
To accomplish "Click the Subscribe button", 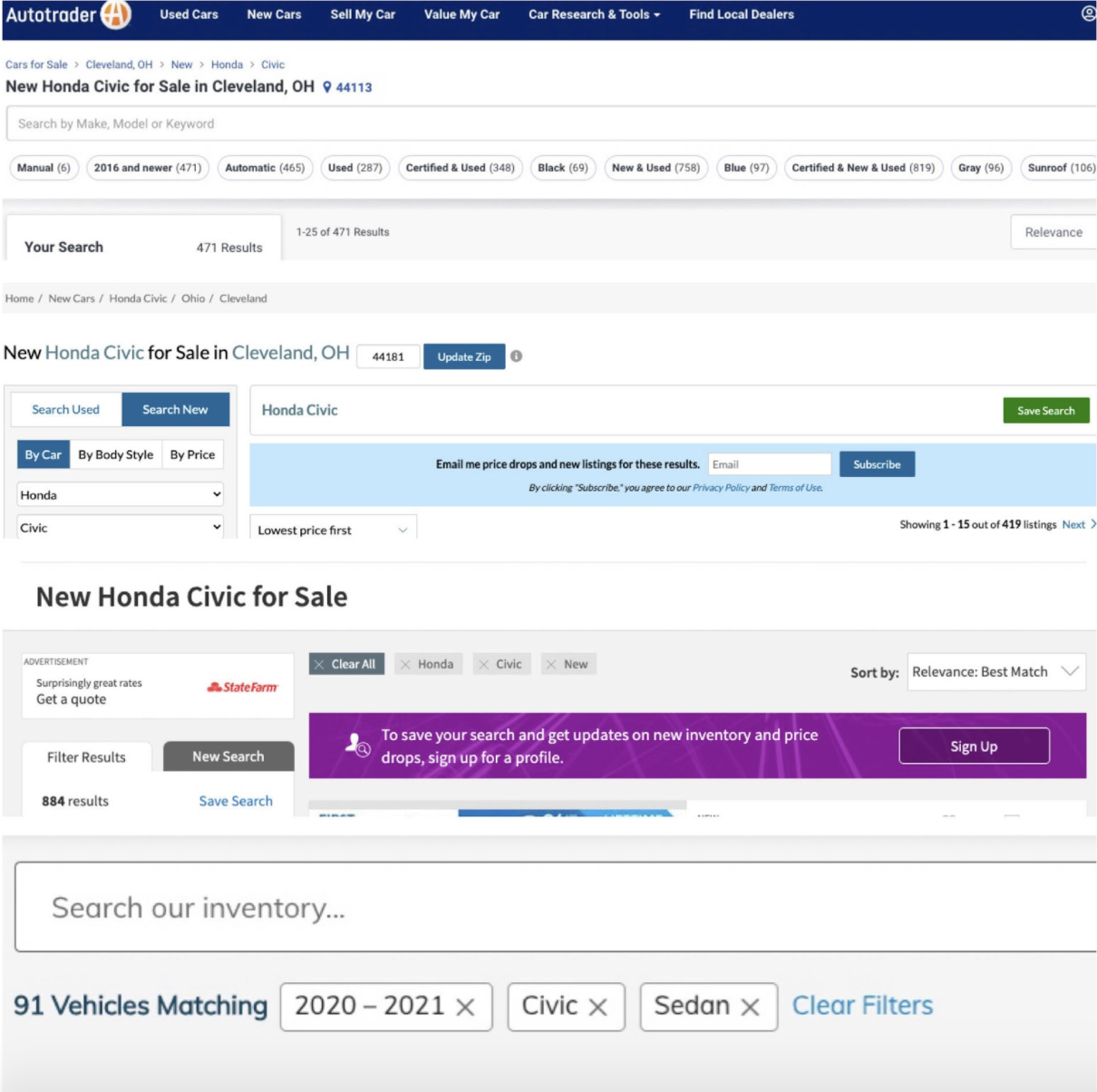I will [x=877, y=463].
